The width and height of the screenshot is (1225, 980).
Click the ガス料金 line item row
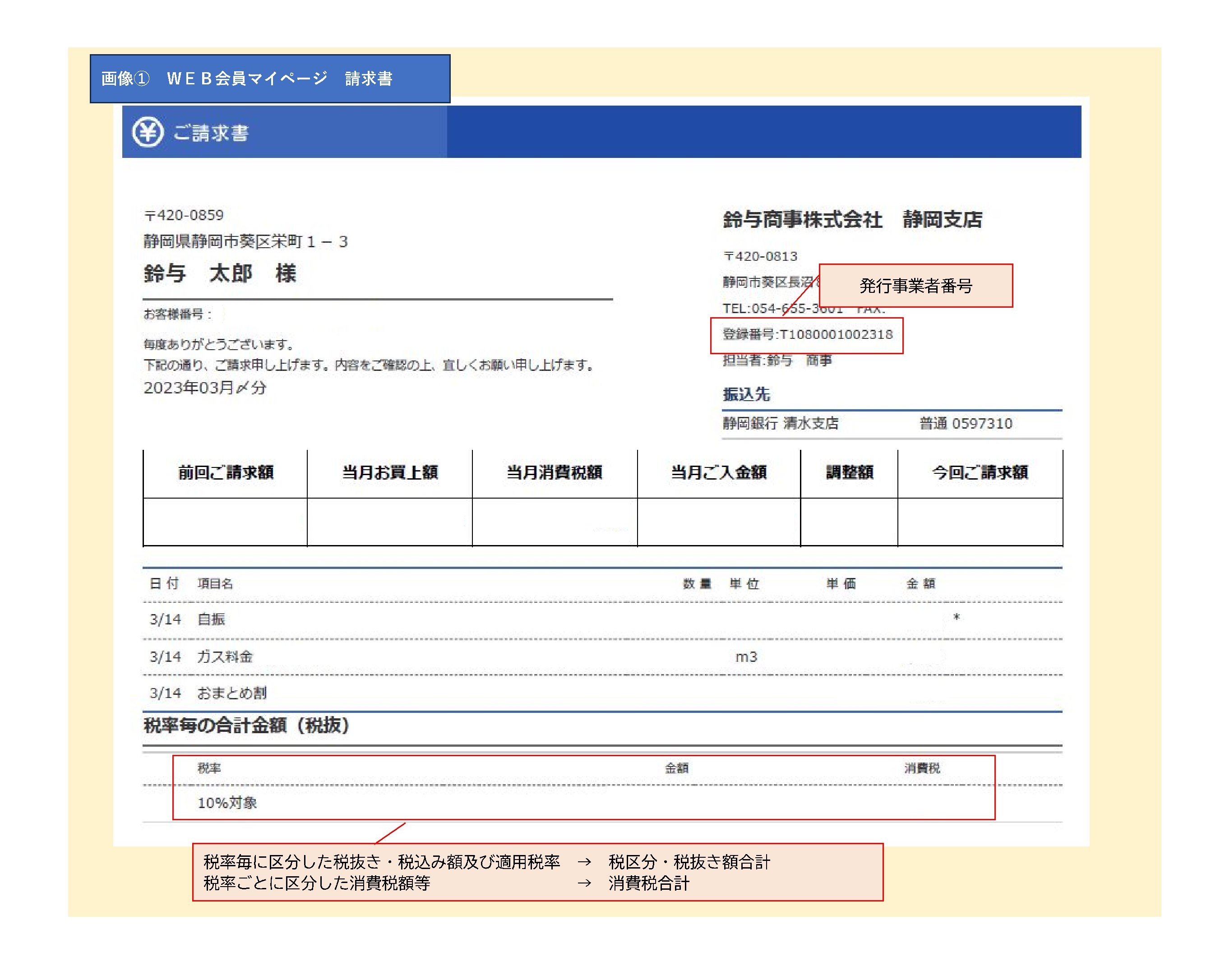(225, 657)
